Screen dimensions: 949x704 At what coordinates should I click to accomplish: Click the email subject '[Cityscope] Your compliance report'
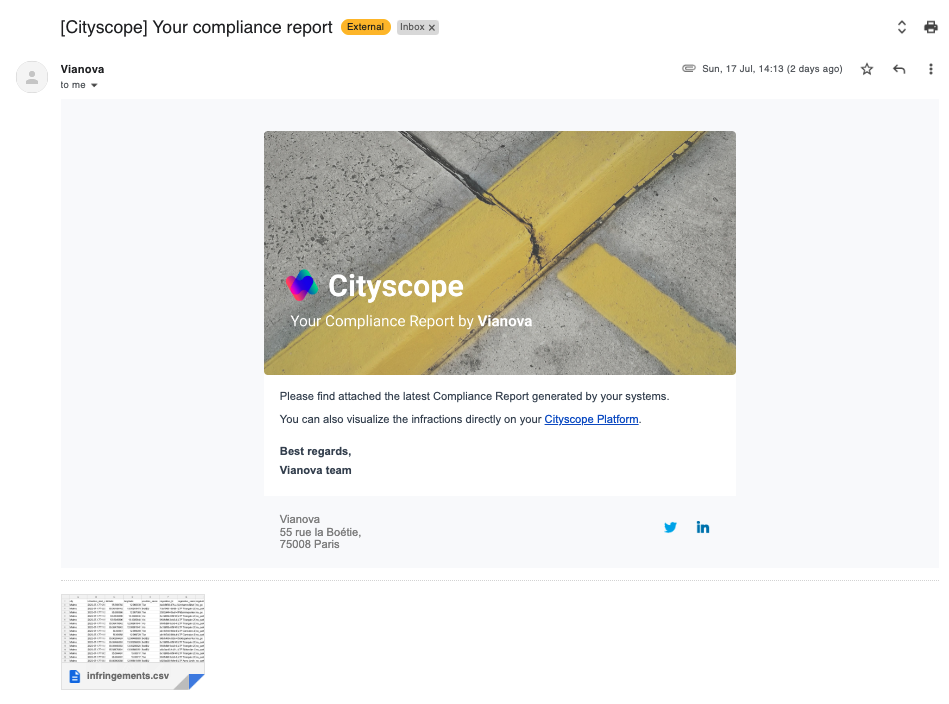[196, 27]
